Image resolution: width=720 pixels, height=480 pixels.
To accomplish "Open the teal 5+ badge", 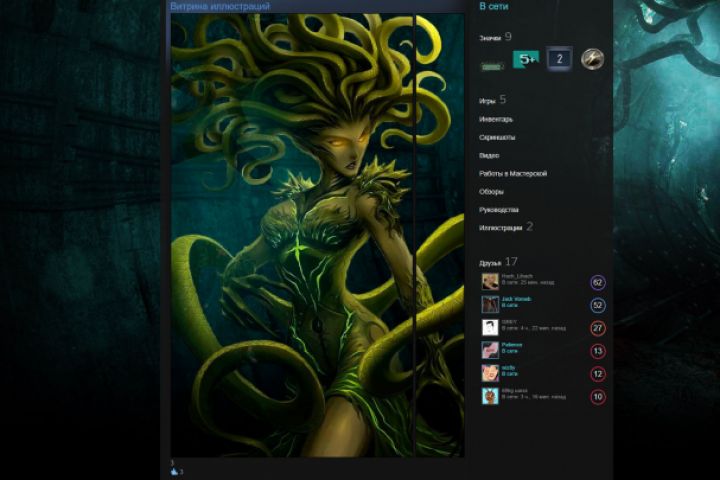I will pos(526,59).
